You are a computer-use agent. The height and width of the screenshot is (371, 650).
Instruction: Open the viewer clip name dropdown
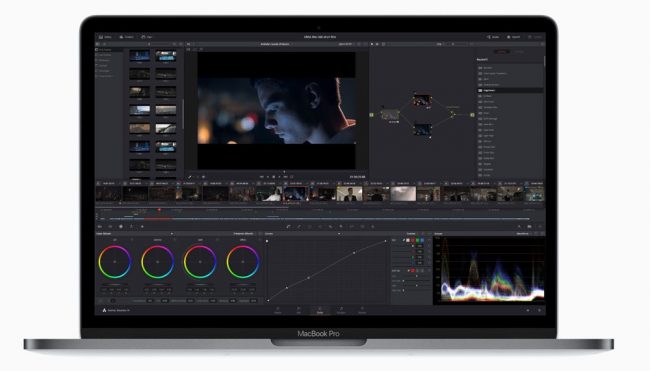(x=275, y=44)
